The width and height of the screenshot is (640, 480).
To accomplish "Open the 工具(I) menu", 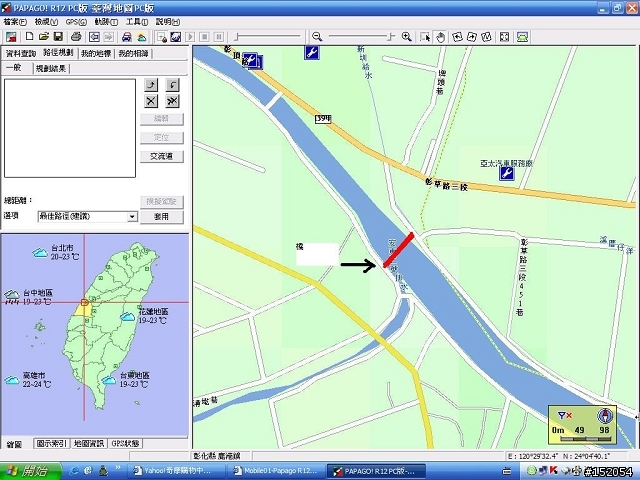I will pyautogui.click(x=137, y=22).
